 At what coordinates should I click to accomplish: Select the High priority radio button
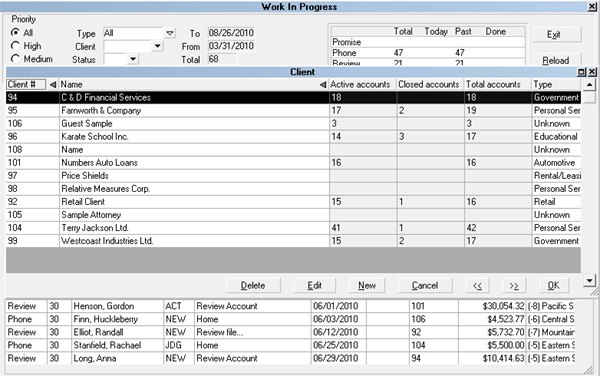coord(15,46)
